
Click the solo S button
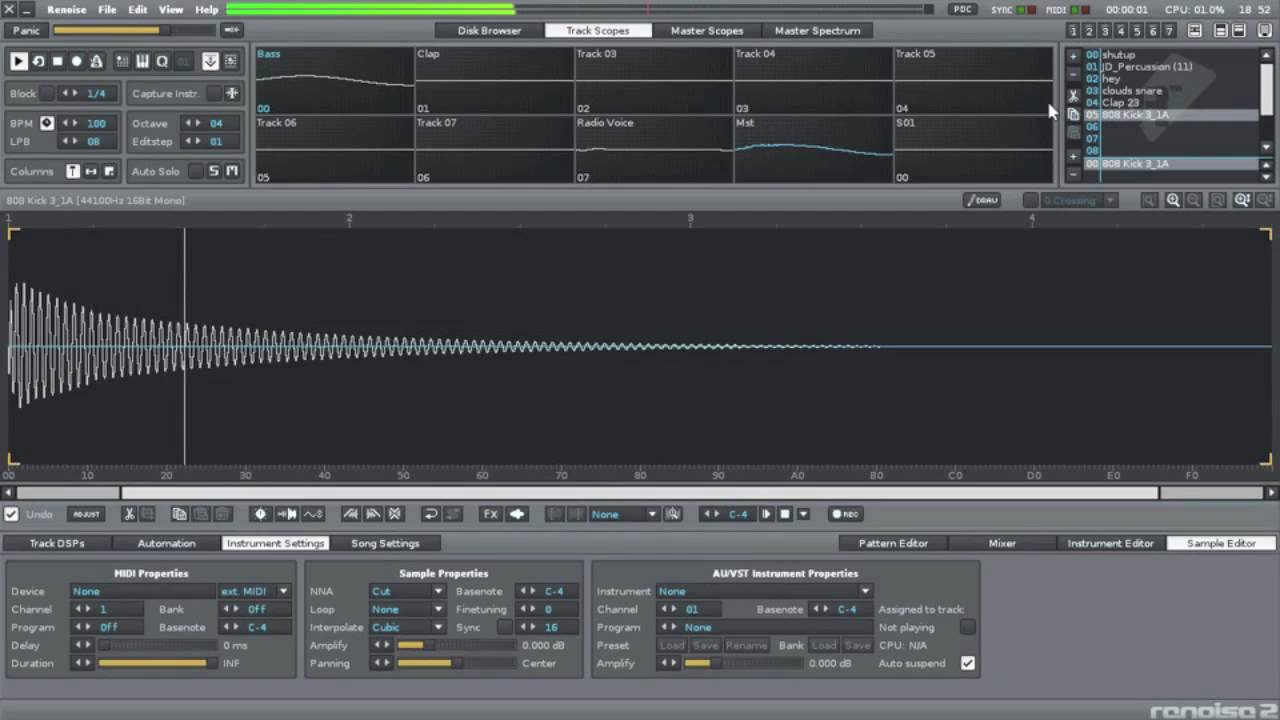[213, 171]
